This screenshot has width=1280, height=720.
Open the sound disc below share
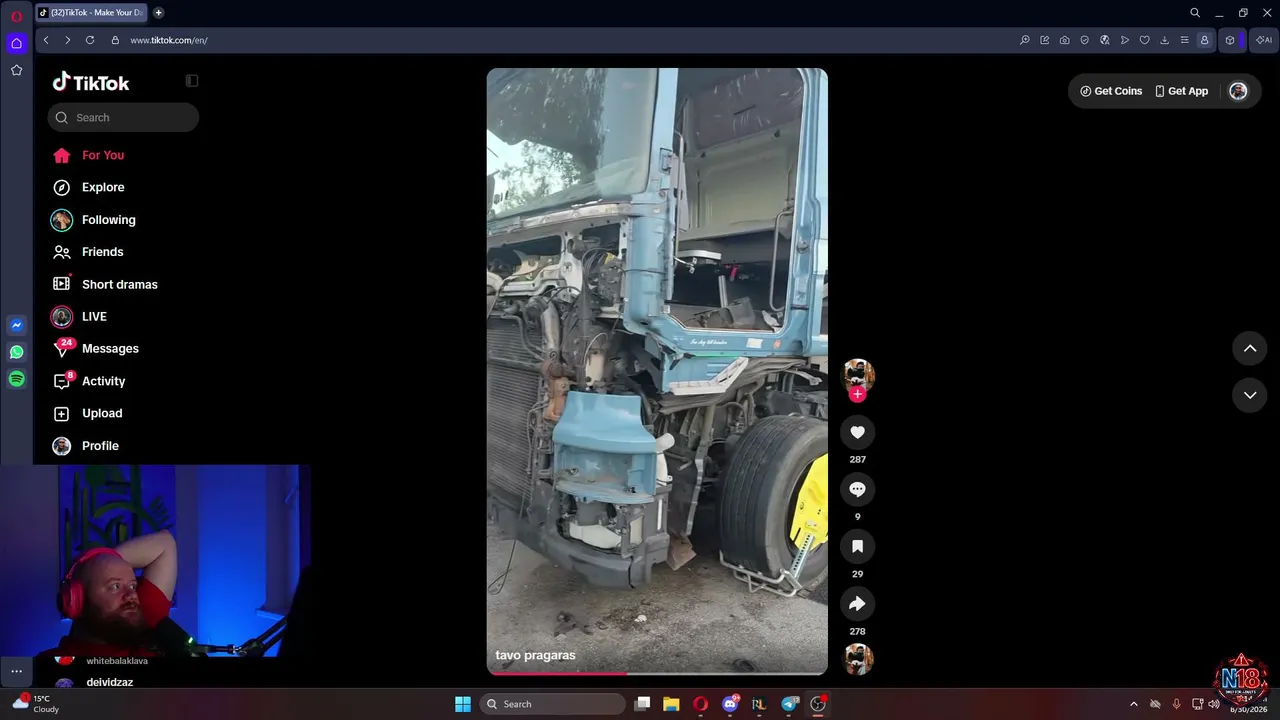(x=858, y=659)
